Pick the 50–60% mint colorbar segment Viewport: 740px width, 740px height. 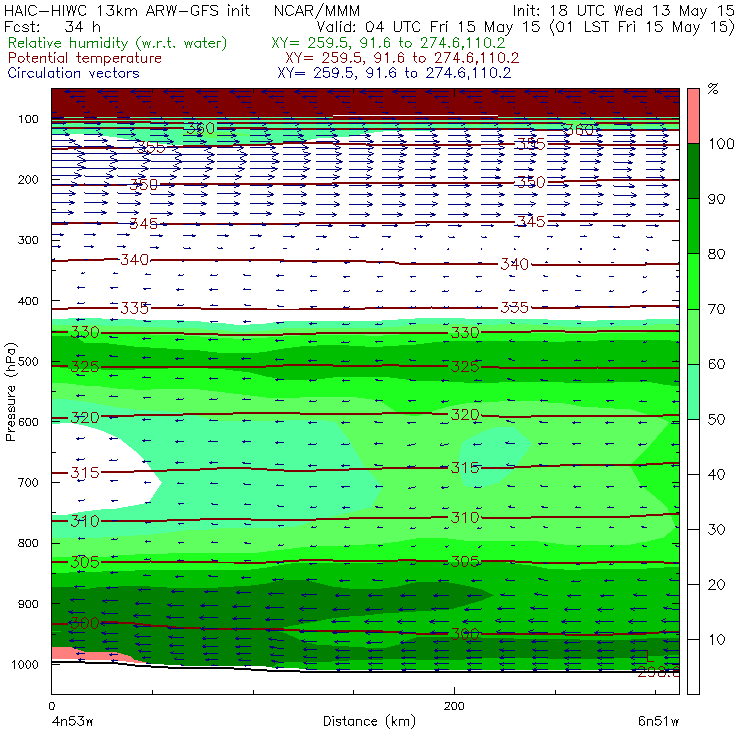693,392
